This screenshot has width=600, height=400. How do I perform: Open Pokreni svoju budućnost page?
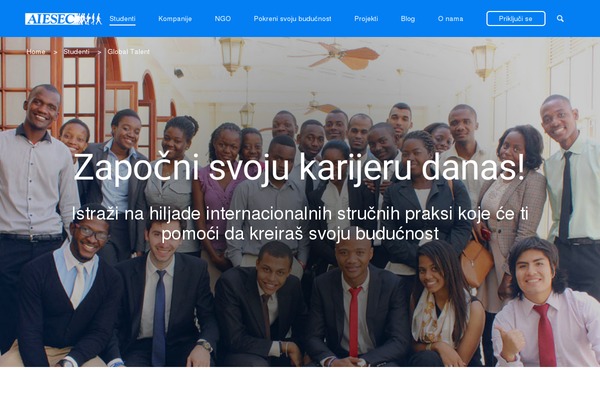click(x=292, y=19)
